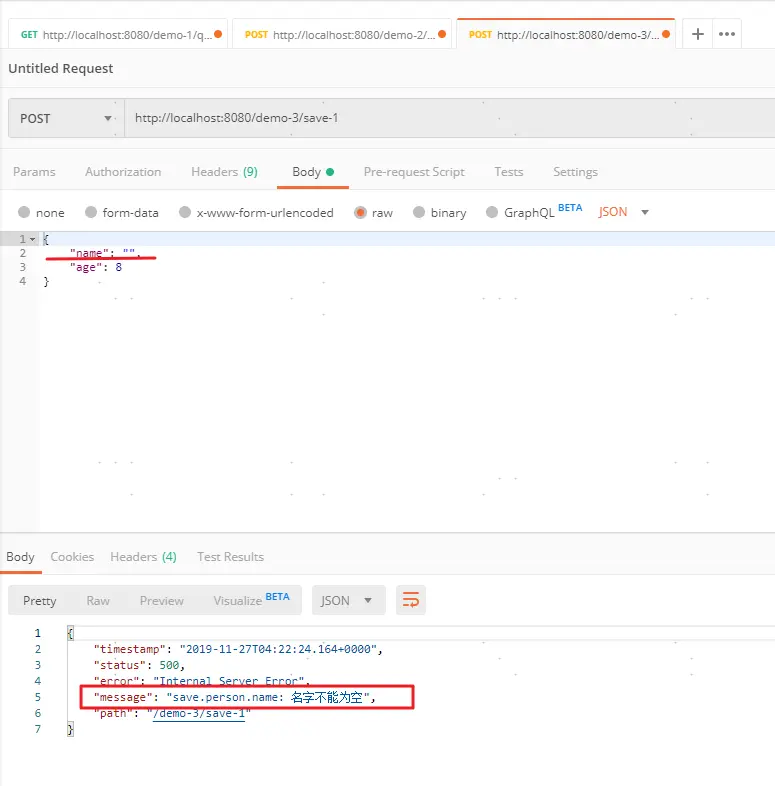Switch response view to Preview
The image size is (775, 786).
(x=161, y=601)
